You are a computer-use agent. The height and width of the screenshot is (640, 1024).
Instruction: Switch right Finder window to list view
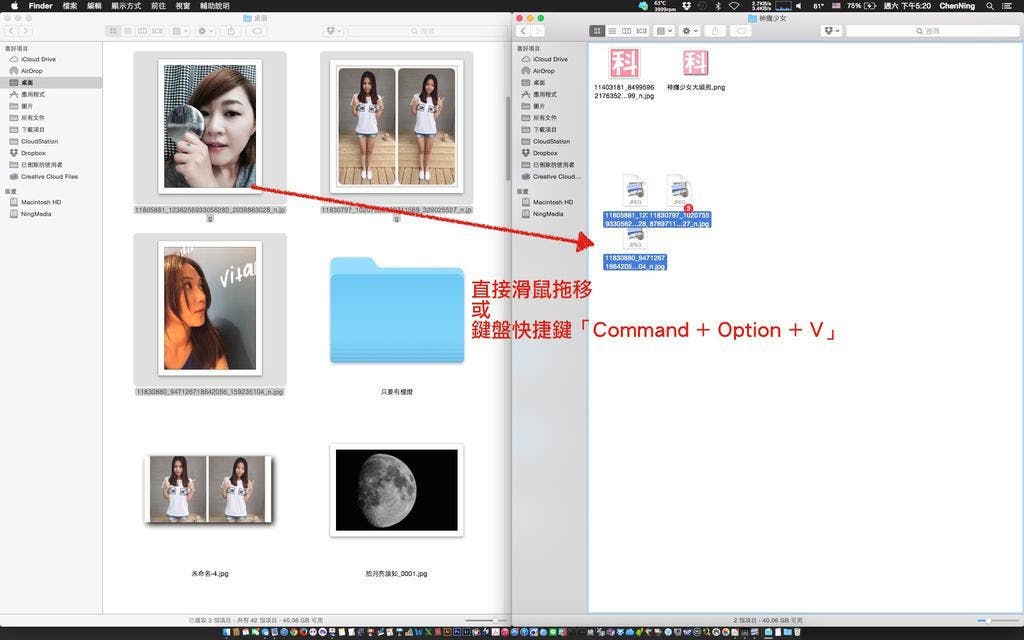point(612,31)
